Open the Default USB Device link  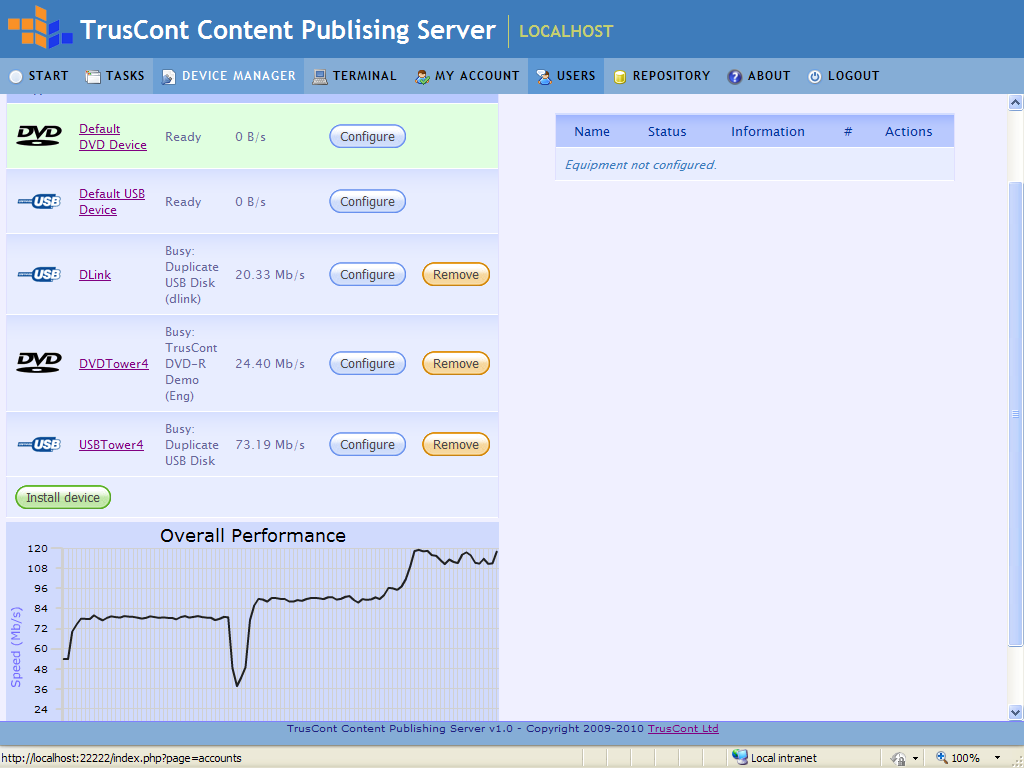coord(112,201)
